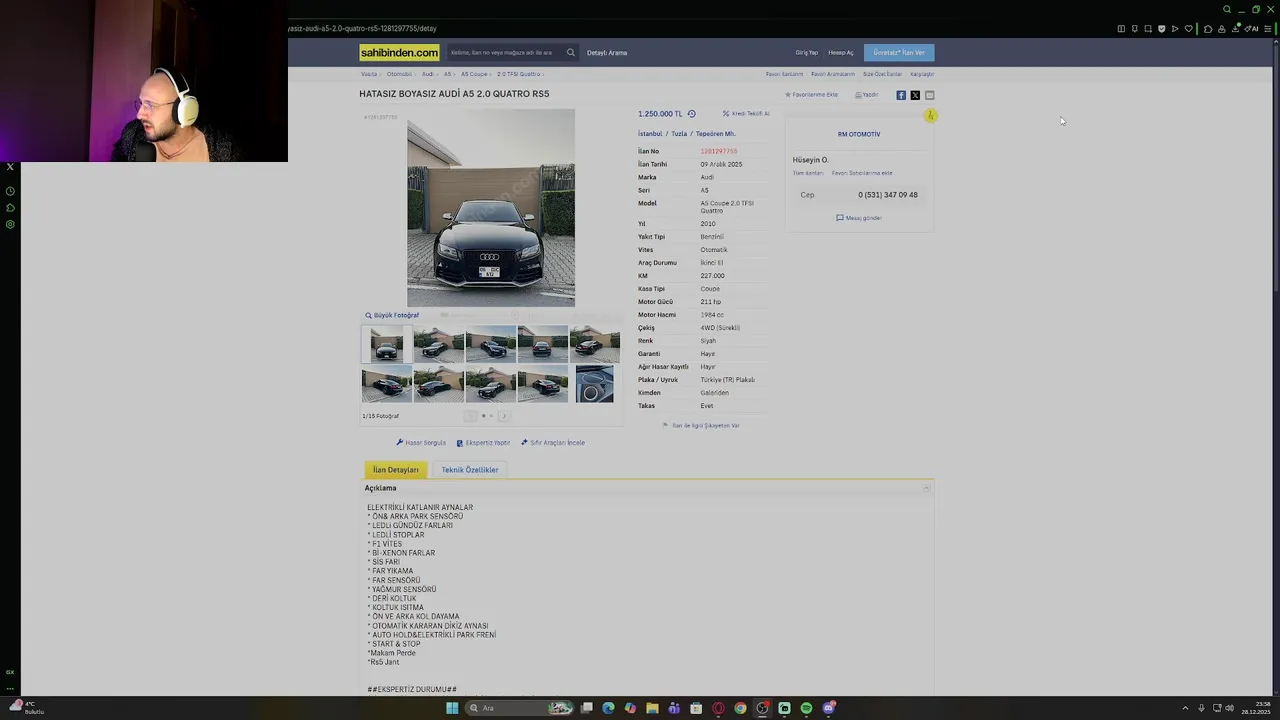Viewport: 1280px width, 720px height.
Task: Open the Kredi Teklifi Al link
Action: 746,114
